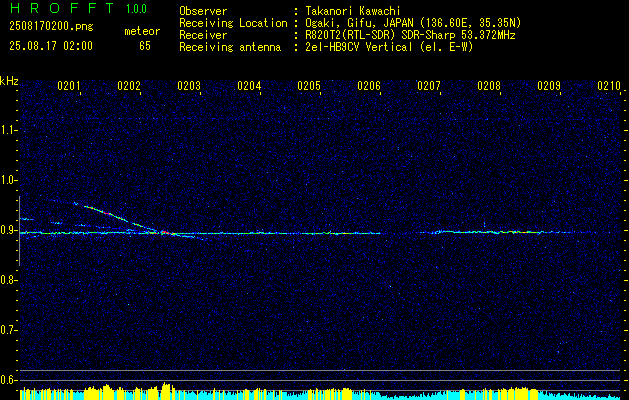Click frequency axis label 0.6
Image resolution: width=629 pixels, height=400 pixels.
click(8, 380)
